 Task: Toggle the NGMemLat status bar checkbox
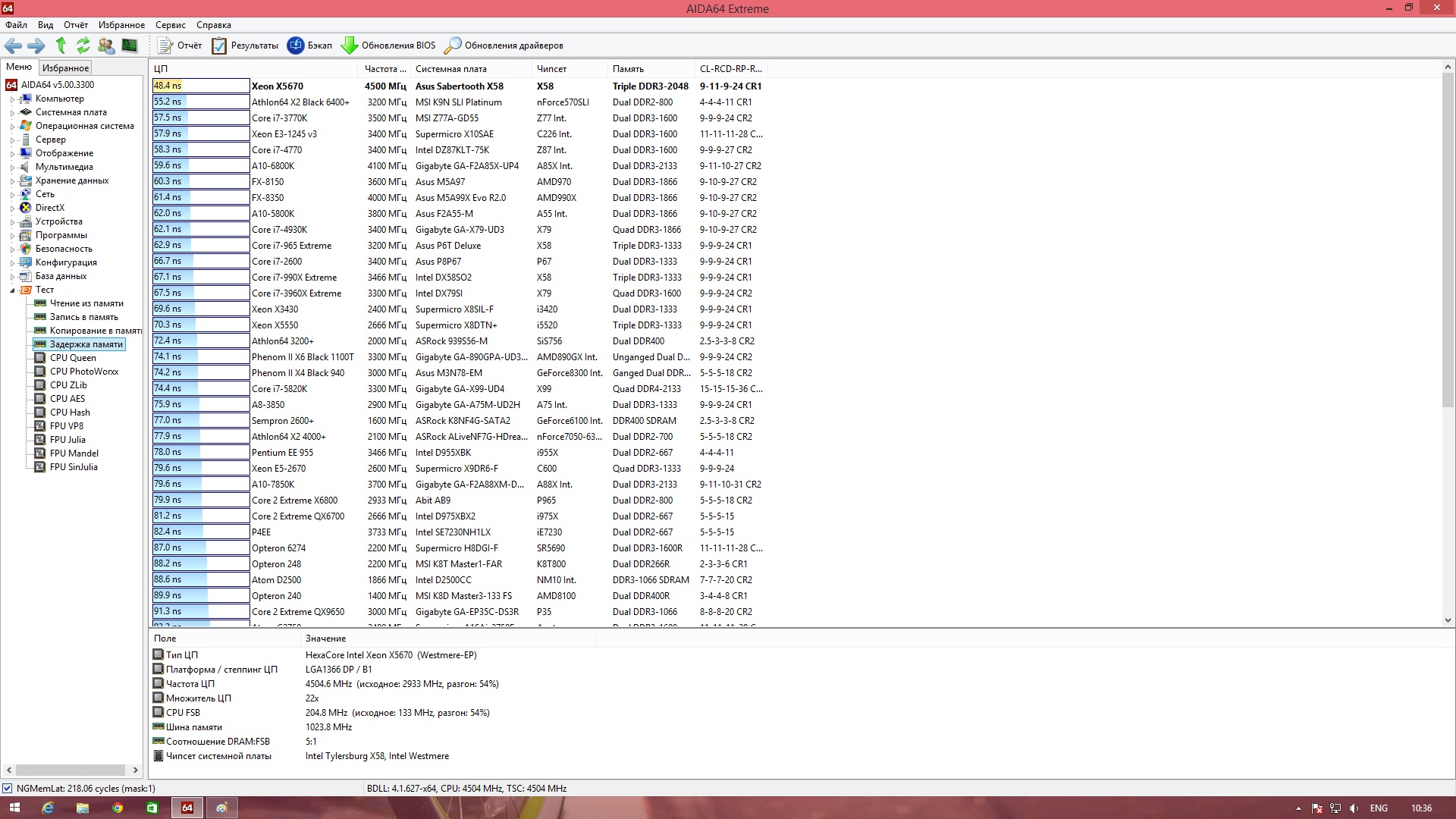[8, 789]
